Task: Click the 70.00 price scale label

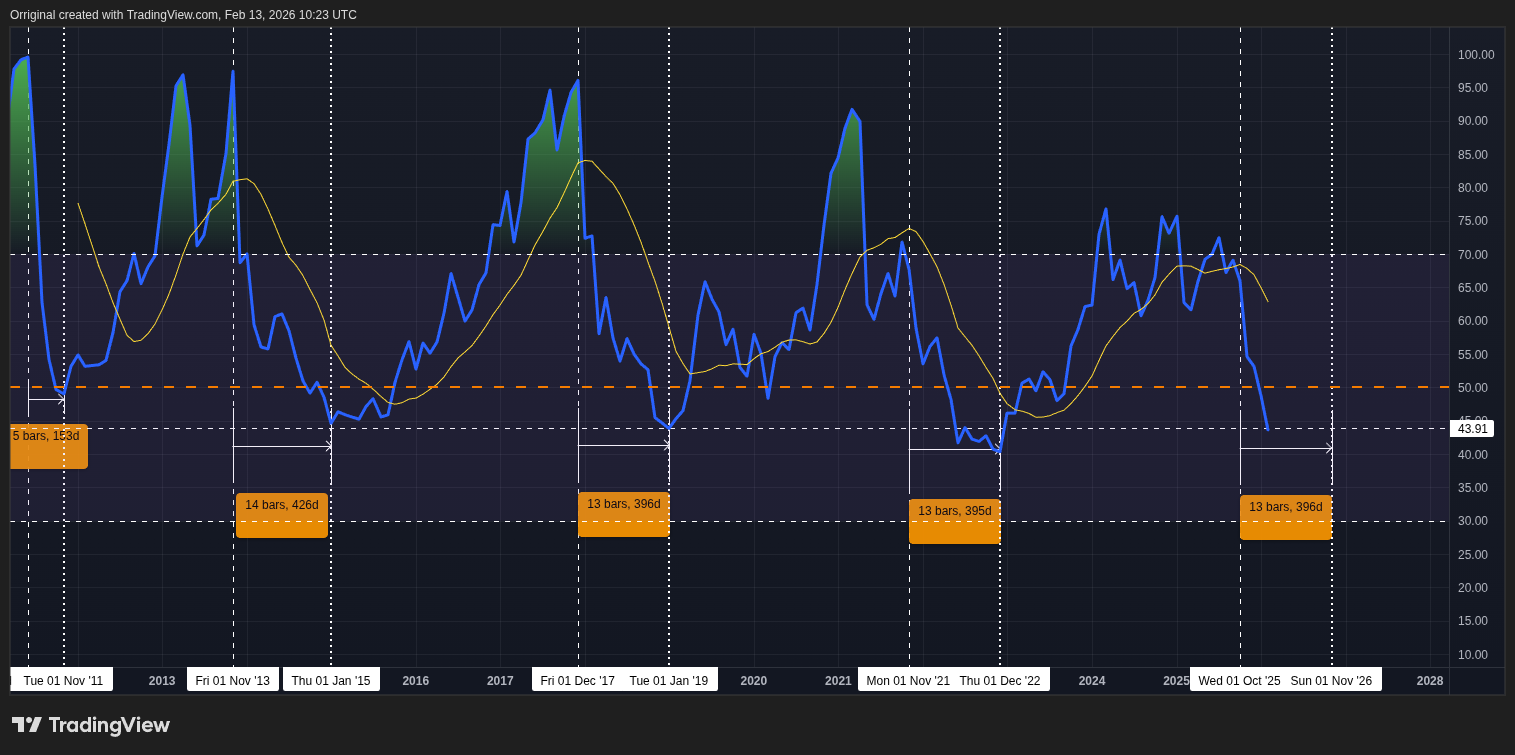Action: coord(1473,255)
